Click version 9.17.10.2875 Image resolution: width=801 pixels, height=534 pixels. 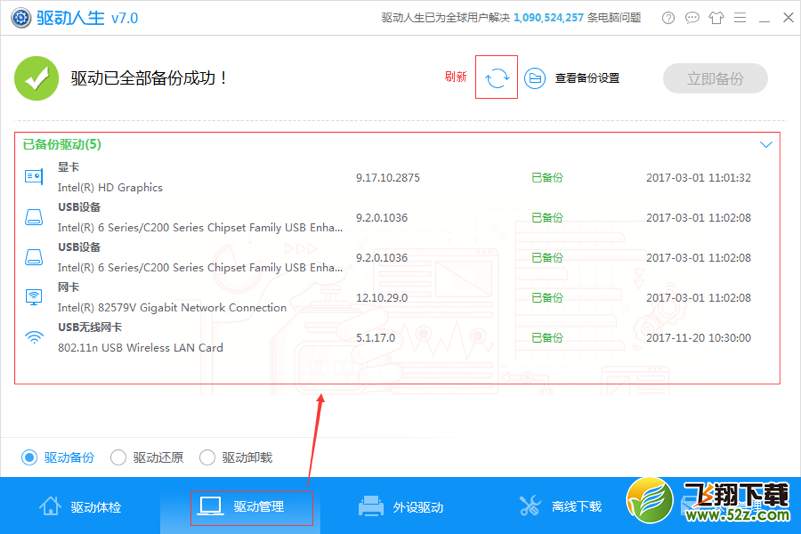coord(388,178)
